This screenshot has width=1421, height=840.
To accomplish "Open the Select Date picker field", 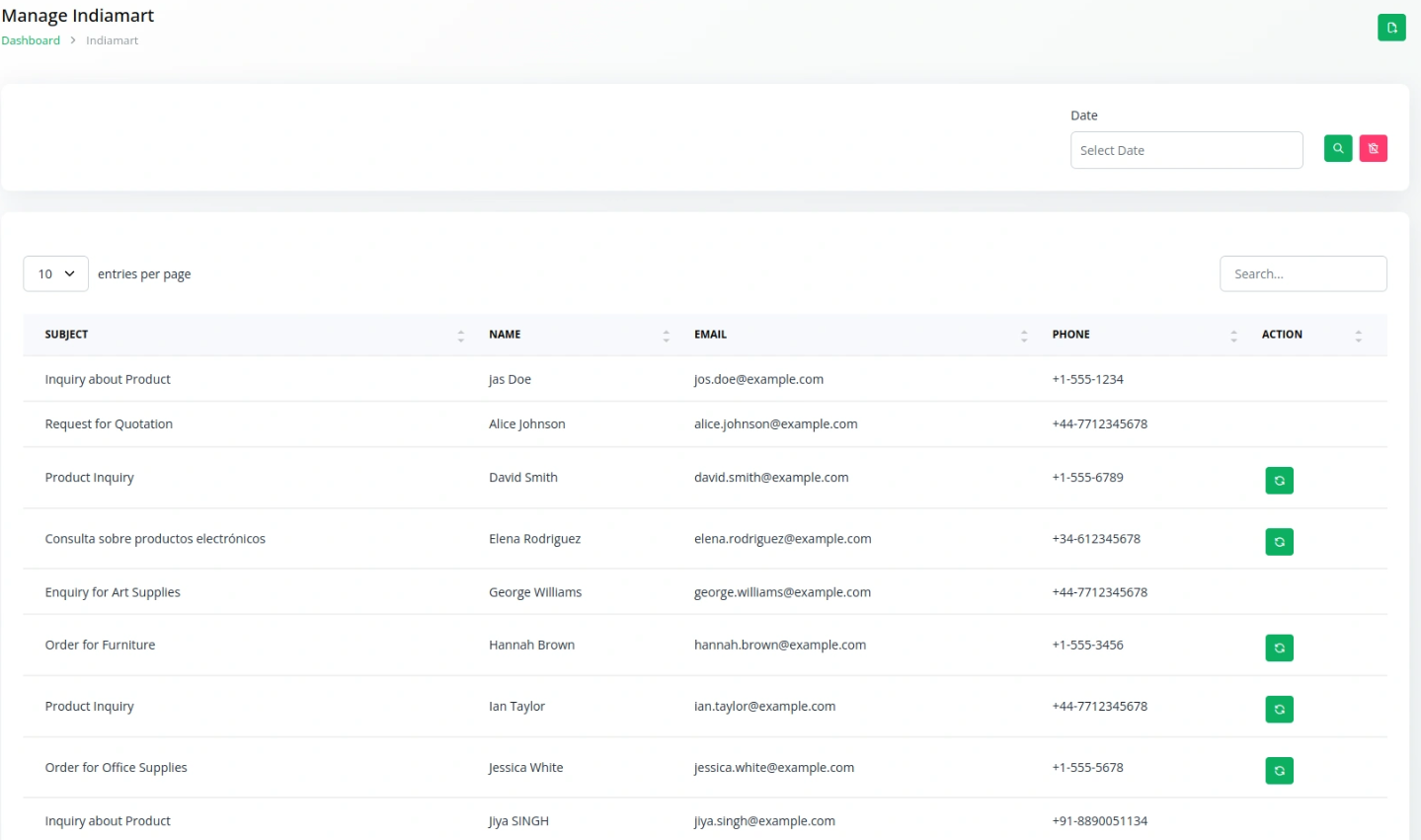I will [x=1186, y=150].
